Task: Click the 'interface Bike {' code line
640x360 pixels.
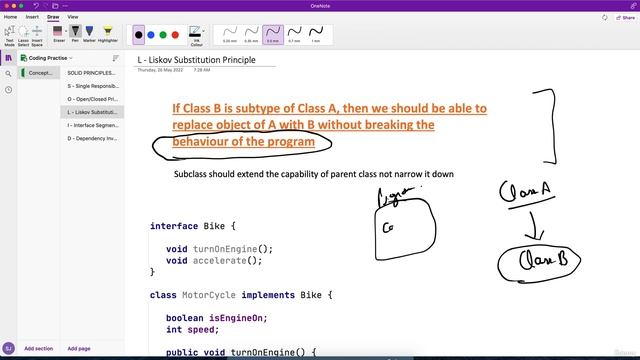Action: click(193, 226)
